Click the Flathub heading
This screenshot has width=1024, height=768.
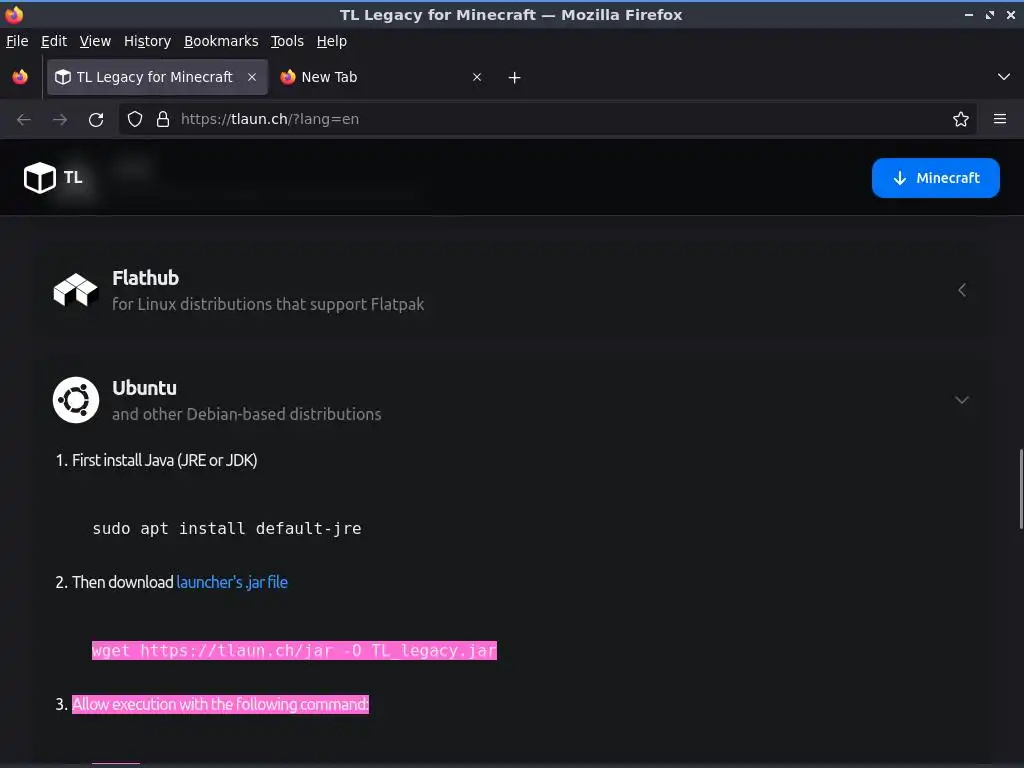point(146,278)
